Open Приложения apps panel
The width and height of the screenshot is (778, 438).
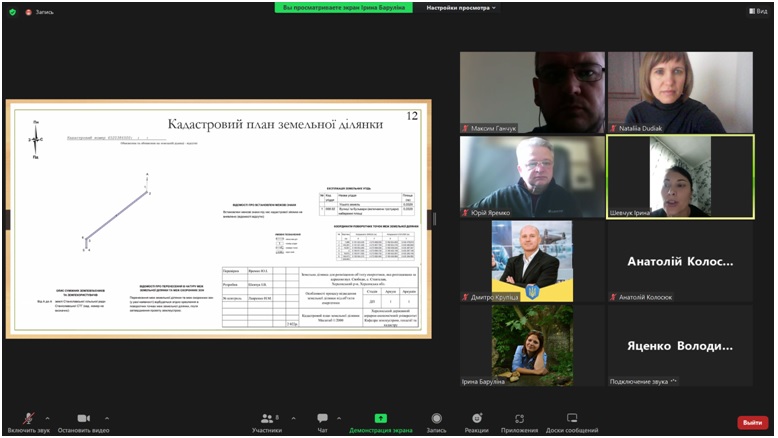pos(519,423)
